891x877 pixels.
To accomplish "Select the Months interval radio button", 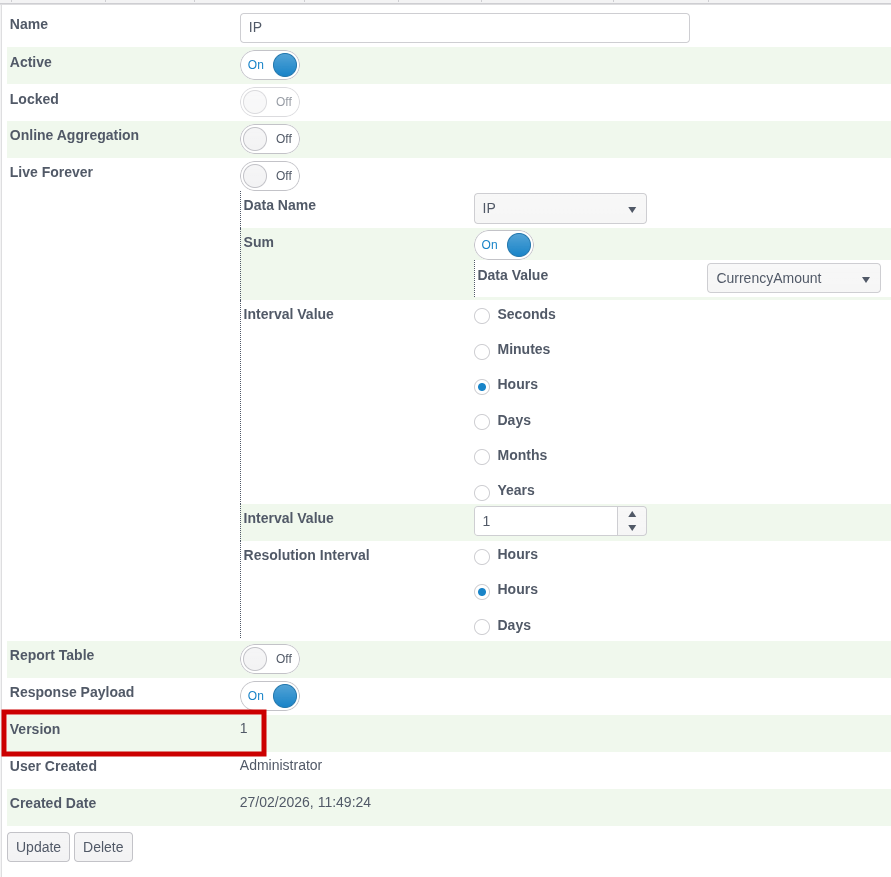I will coord(482,457).
